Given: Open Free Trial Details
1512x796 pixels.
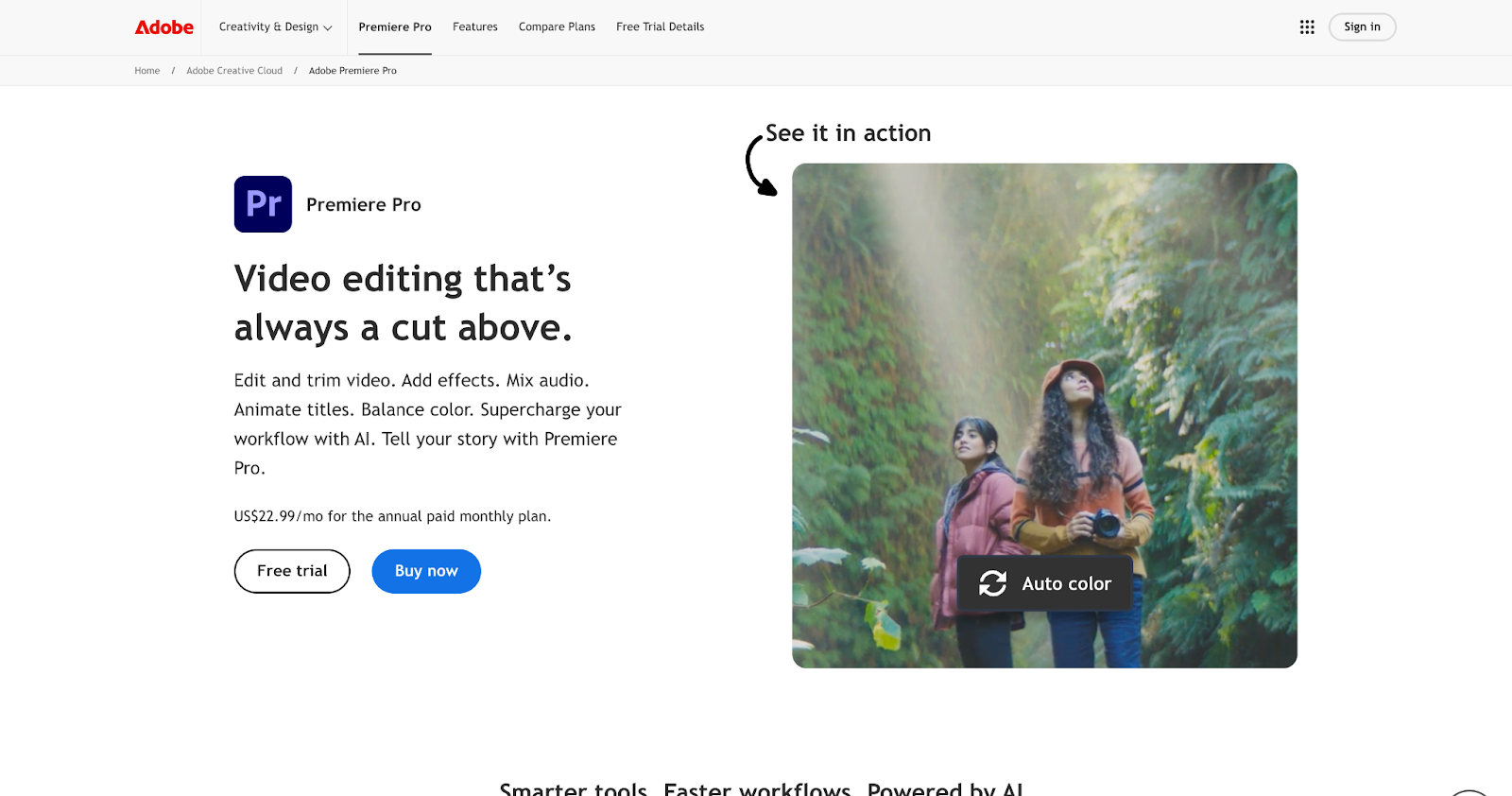Looking at the screenshot, I should [x=661, y=27].
